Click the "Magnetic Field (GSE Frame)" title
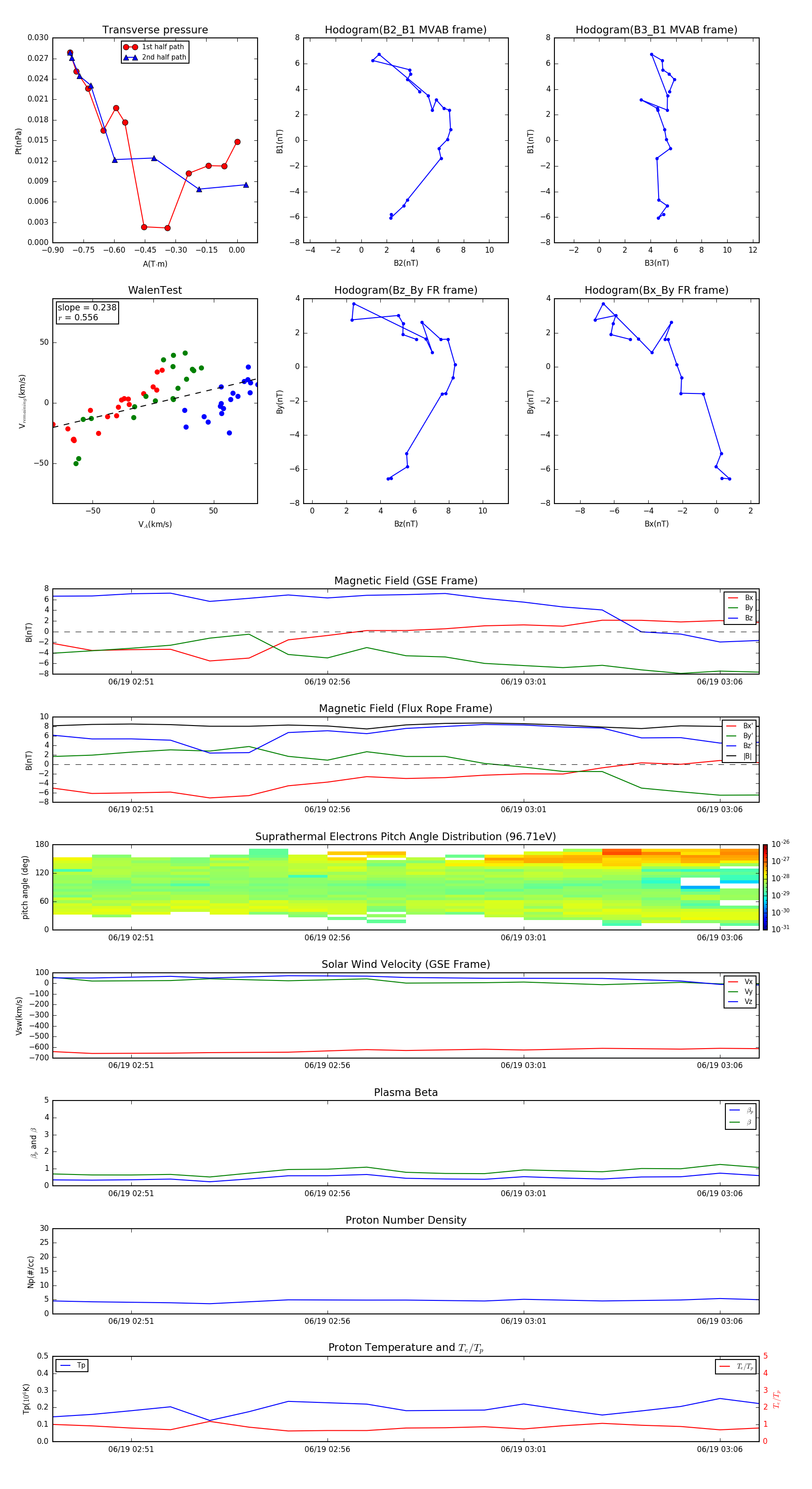Screen dimensions: 812x1489 point(406,581)
